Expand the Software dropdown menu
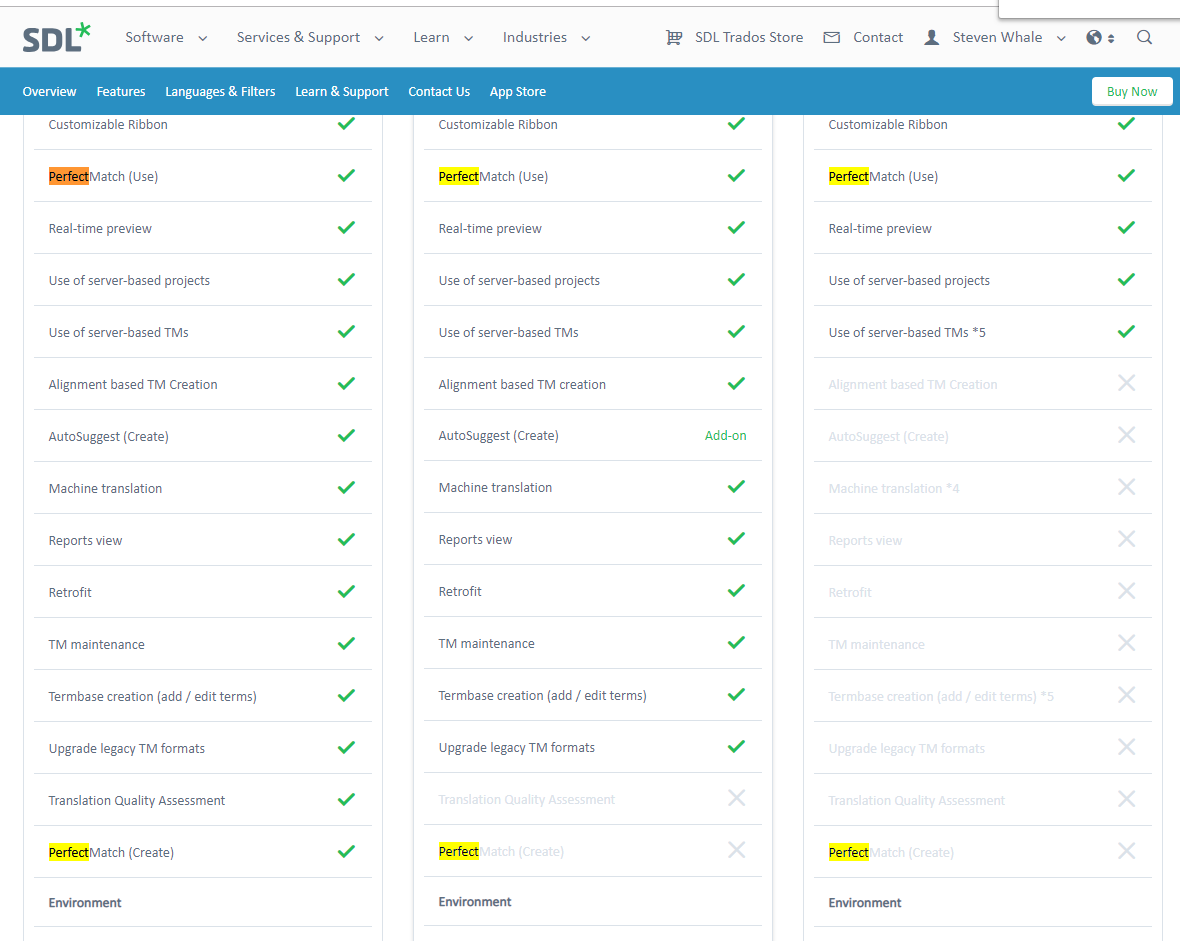Viewport: 1180px width, 941px height. (166, 38)
